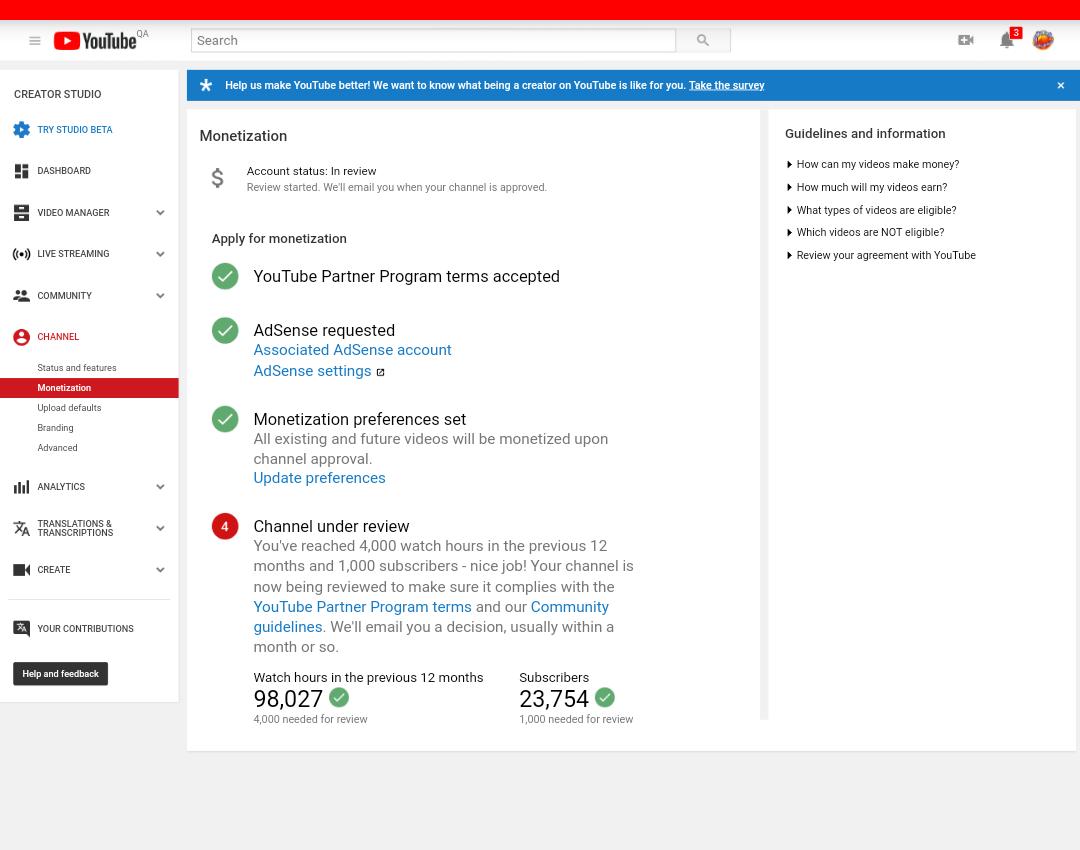Expand Translations & Transcriptions section
Screen dimensions: 1080x850
click(x=160, y=528)
